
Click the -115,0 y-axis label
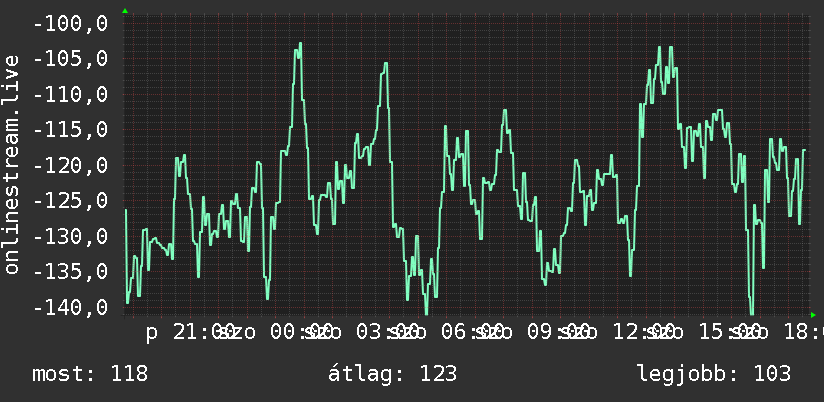pyautogui.click(x=70, y=130)
